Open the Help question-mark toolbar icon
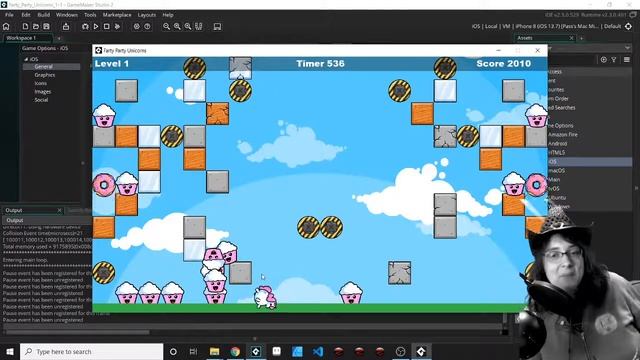 147,27
